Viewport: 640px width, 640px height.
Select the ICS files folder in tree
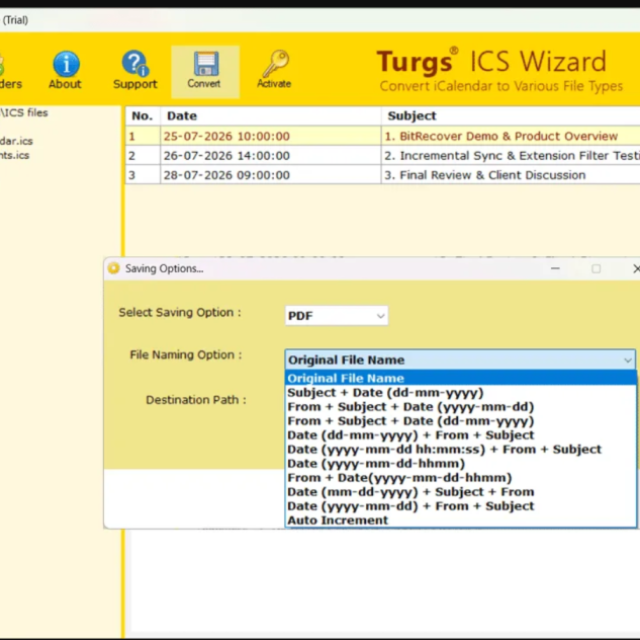pos(24,113)
